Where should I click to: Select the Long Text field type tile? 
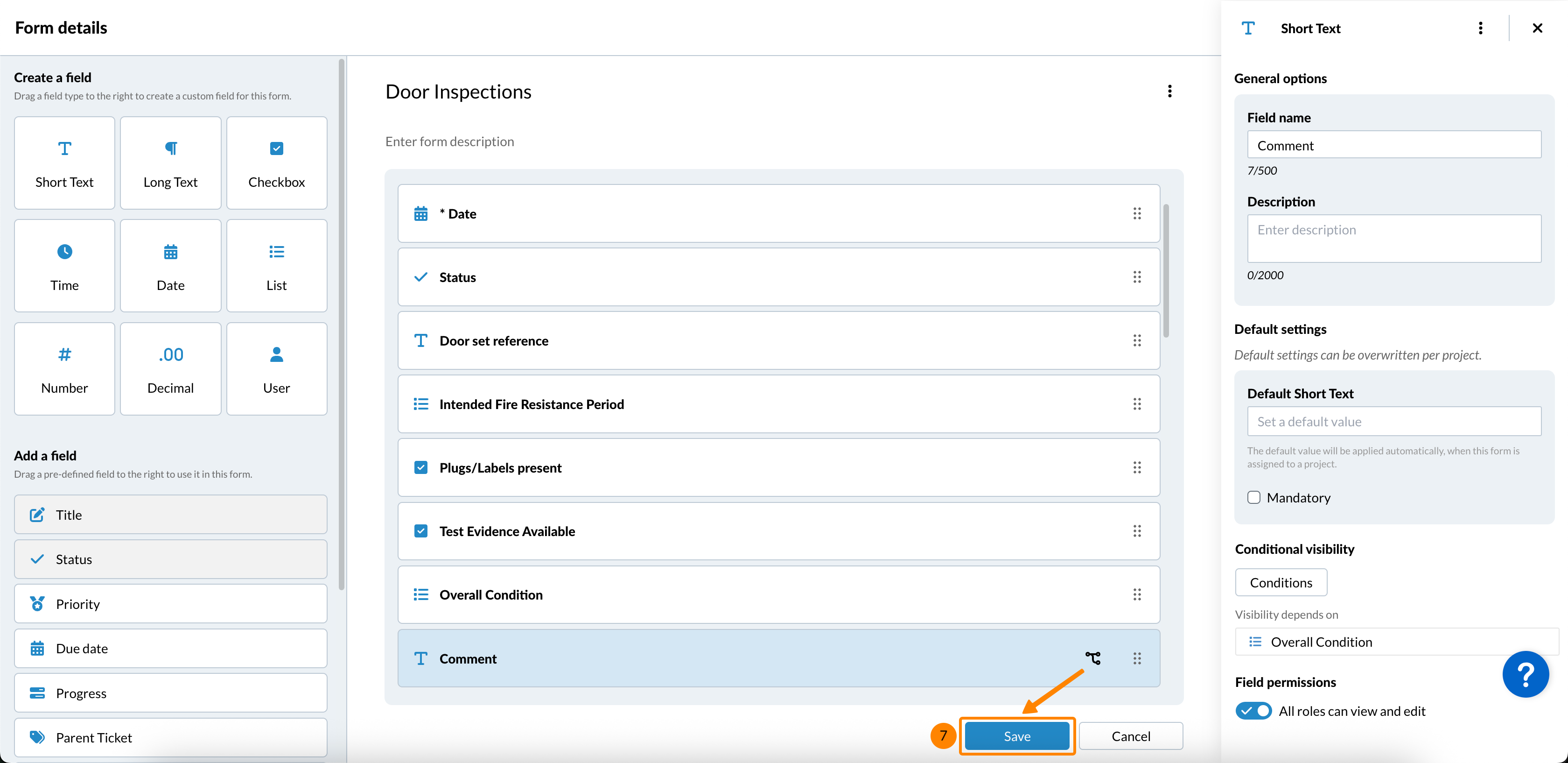pos(170,163)
